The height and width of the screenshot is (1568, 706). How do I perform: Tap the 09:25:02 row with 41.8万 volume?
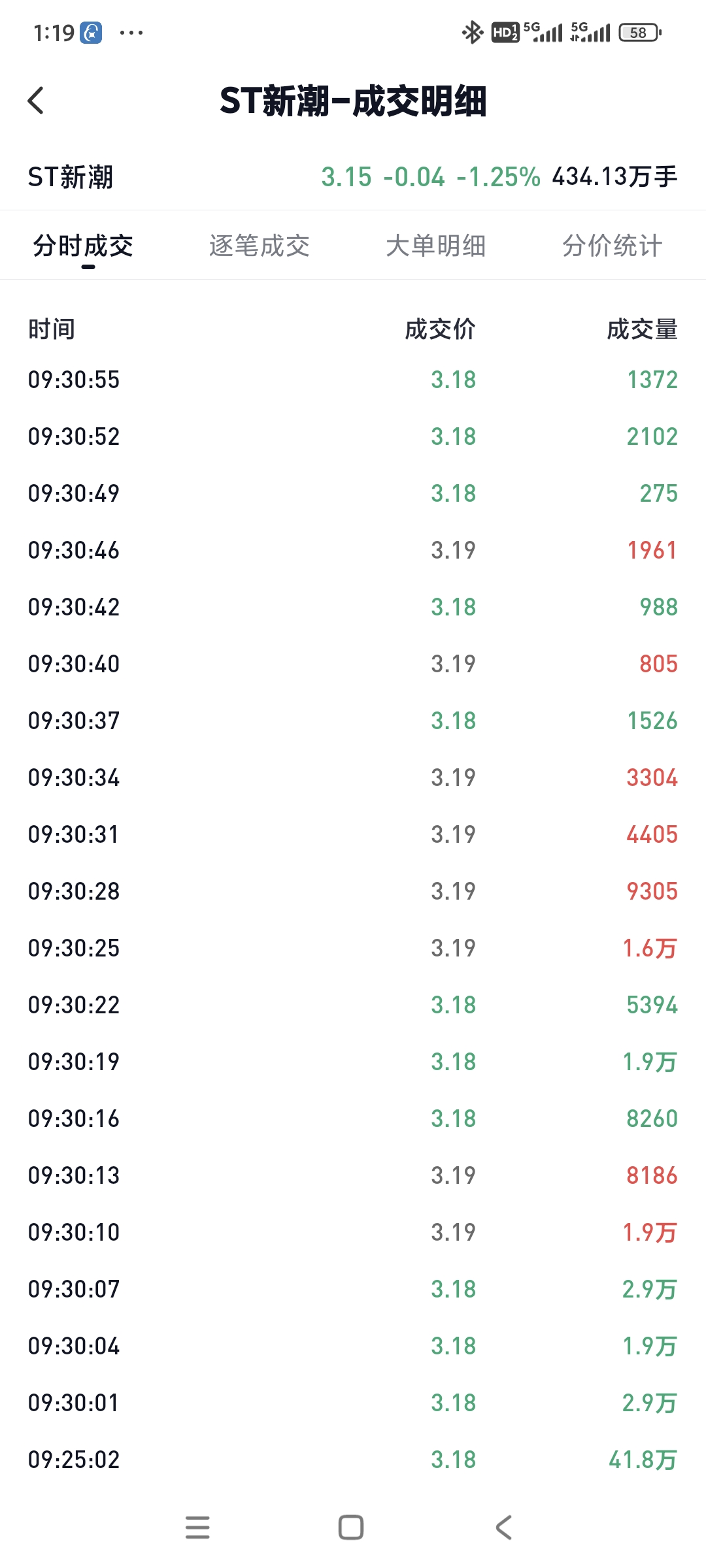[x=353, y=1460]
